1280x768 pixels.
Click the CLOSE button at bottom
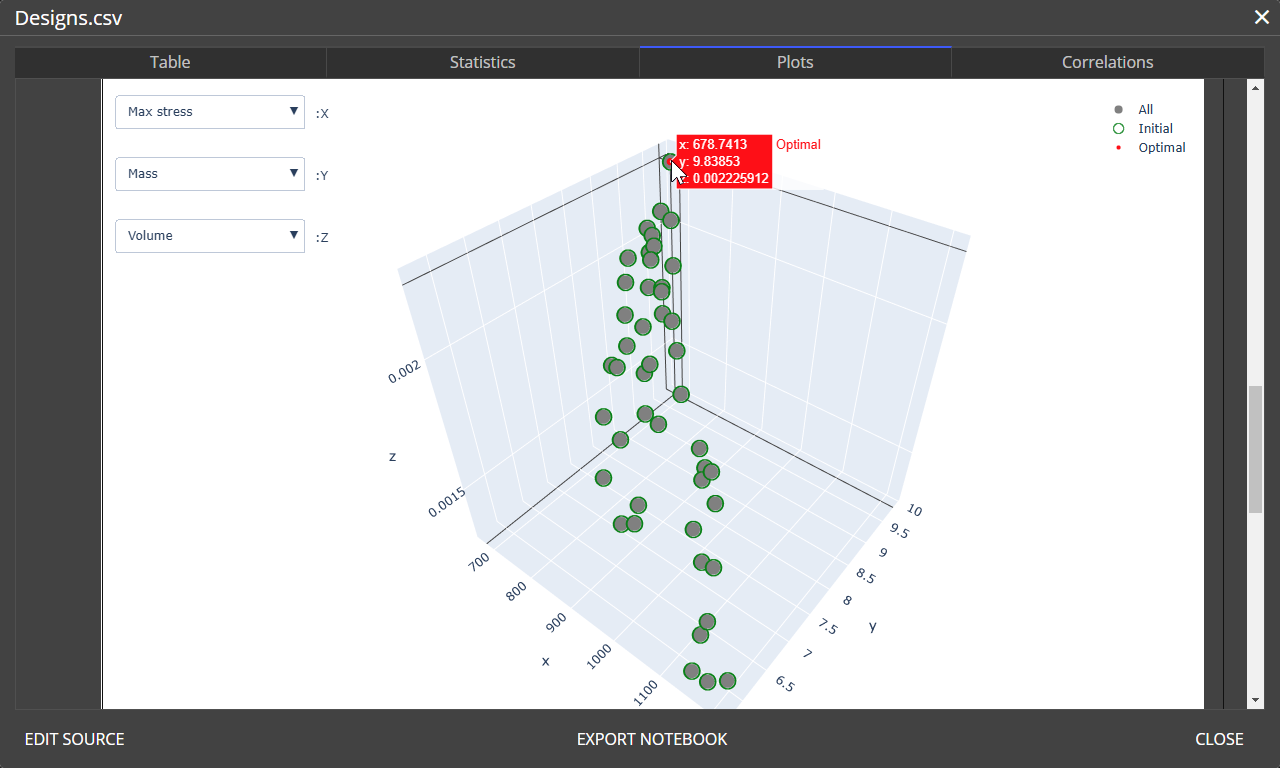(1219, 739)
